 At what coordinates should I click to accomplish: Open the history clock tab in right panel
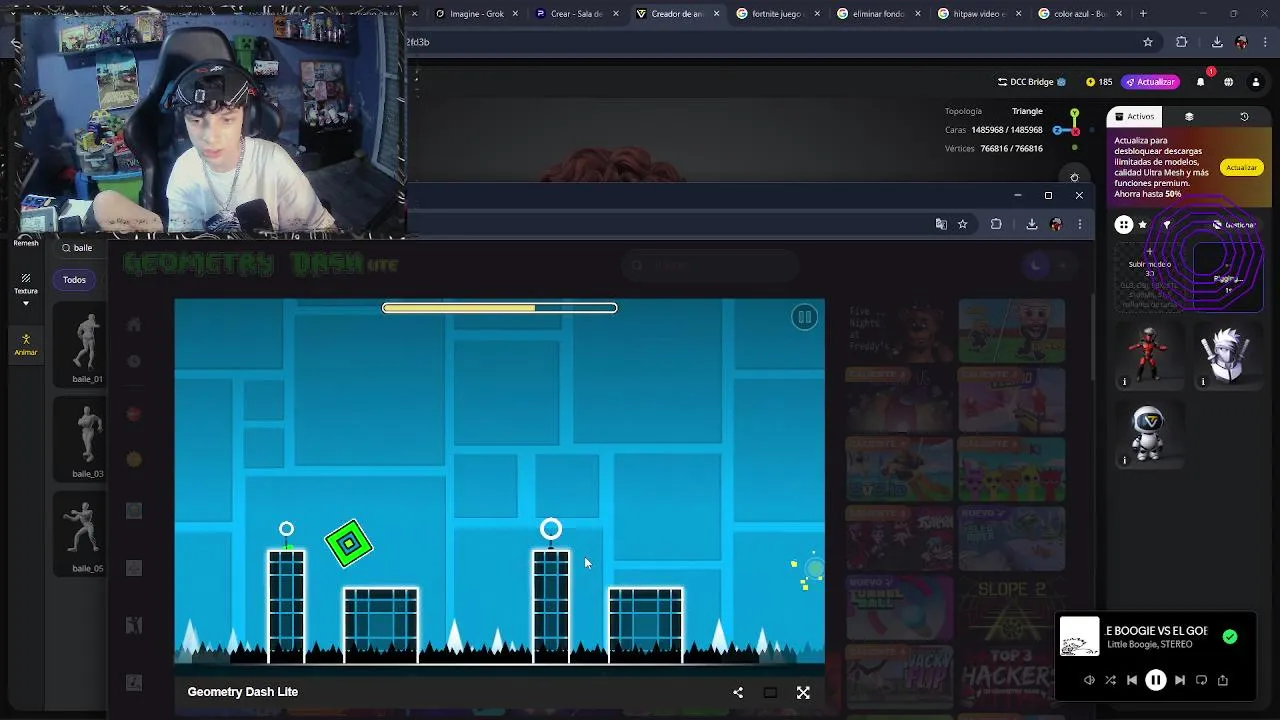[1244, 117]
